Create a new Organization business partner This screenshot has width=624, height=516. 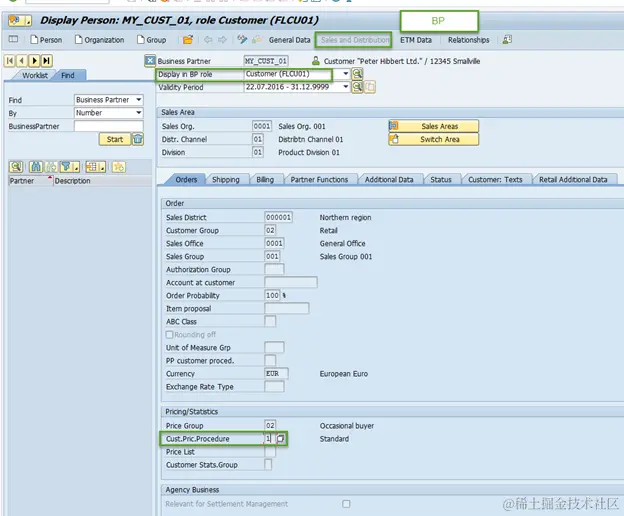pyautogui.click(x=99, y=40)
